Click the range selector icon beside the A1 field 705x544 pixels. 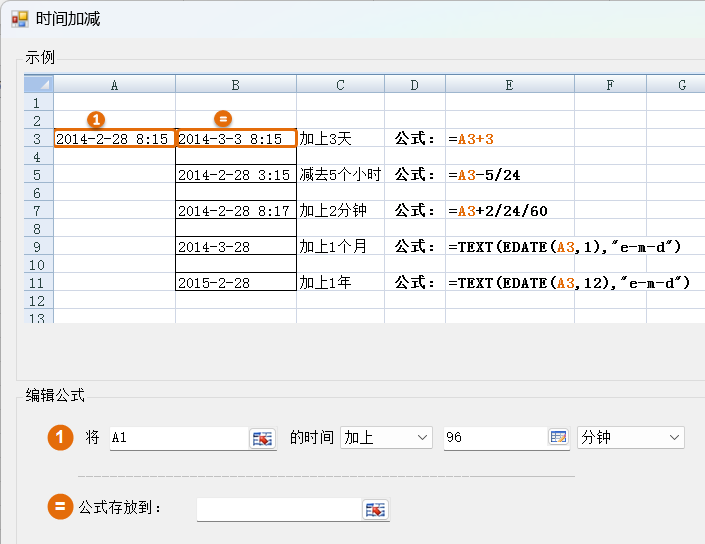coord(262,438)
